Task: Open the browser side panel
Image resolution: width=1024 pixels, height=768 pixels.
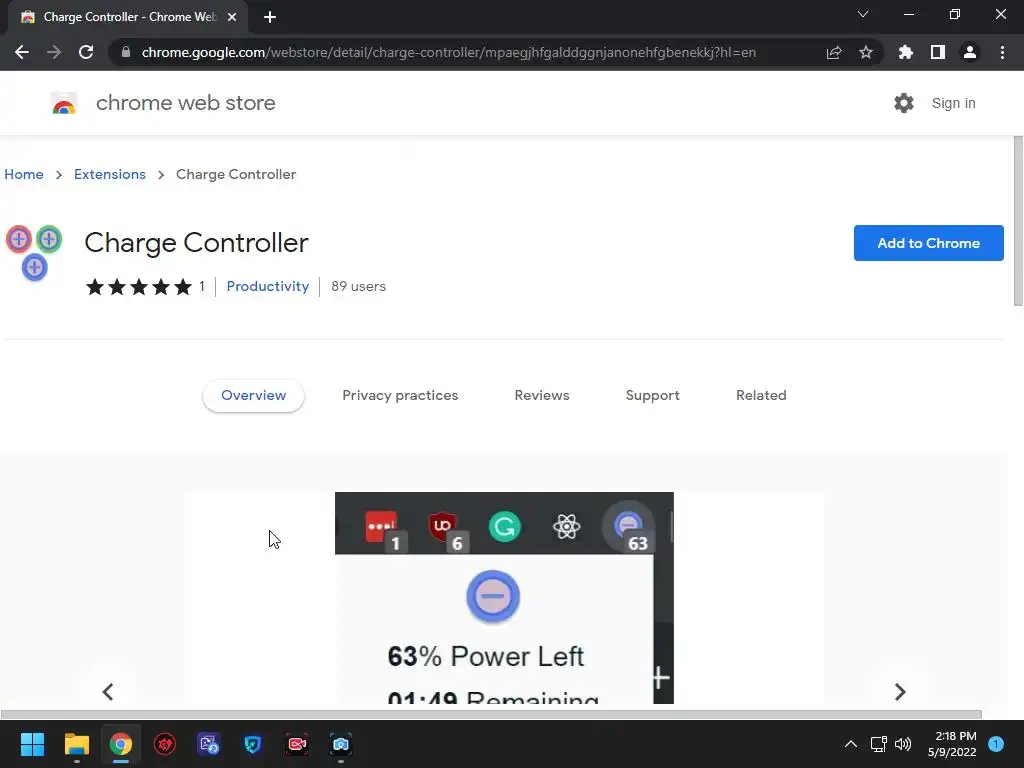Action: pos(938,52)
